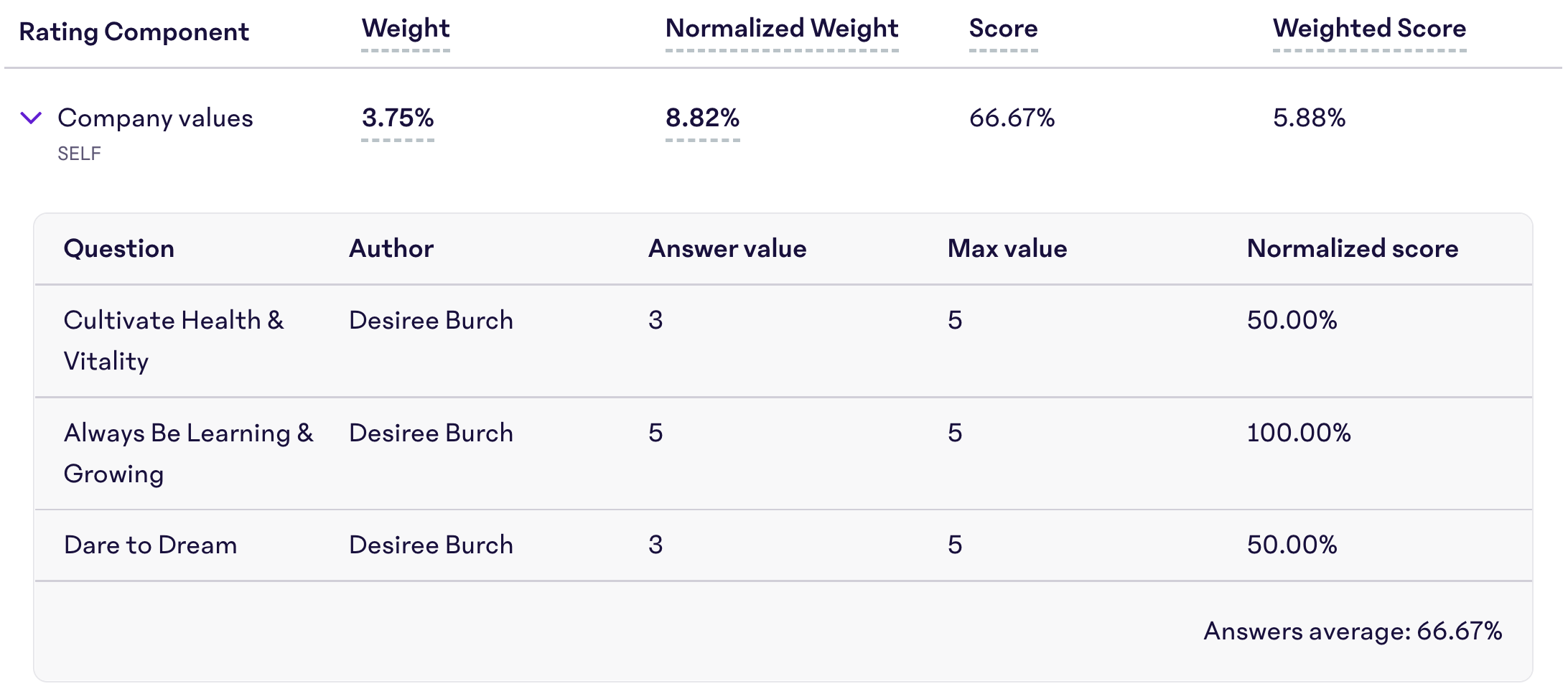Screen dimensions: 1568x699
Task: Click the SELF label under Company values
Action: click(x=79, y=154)
